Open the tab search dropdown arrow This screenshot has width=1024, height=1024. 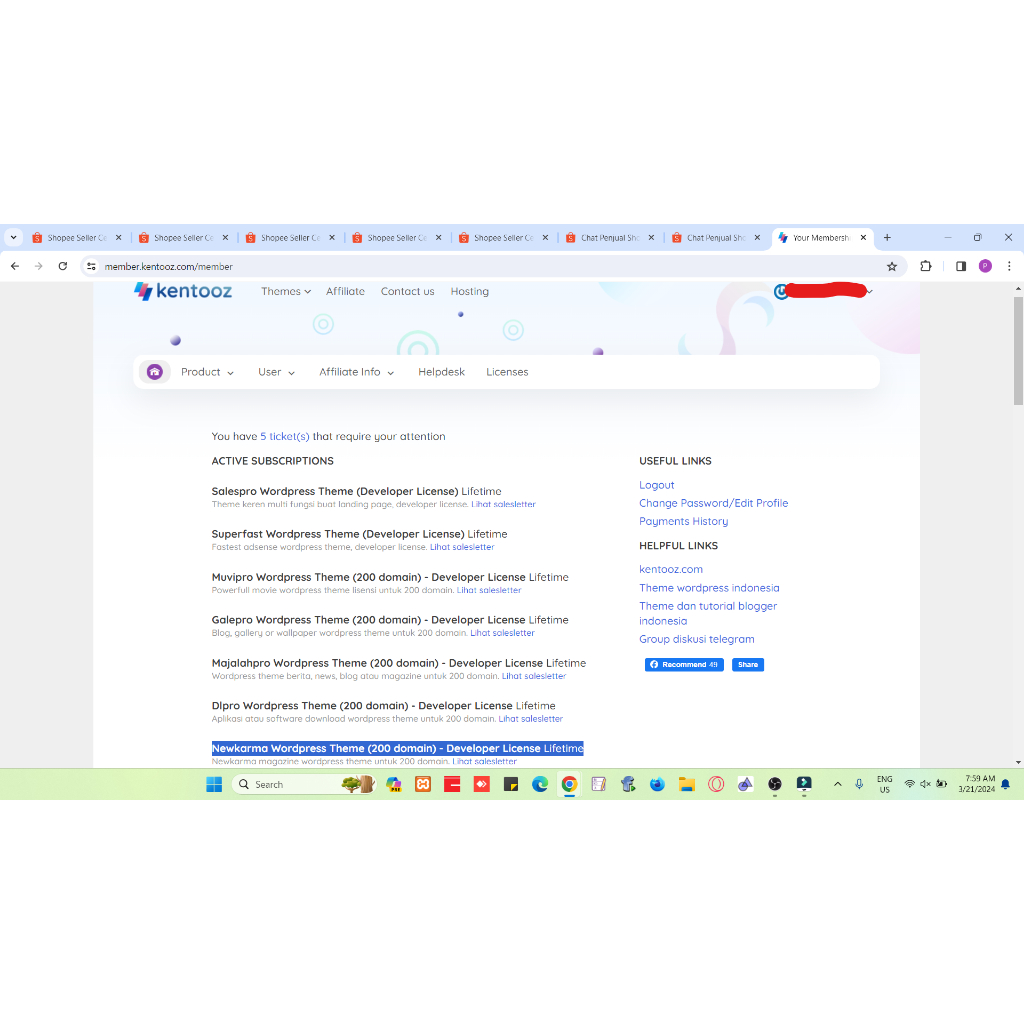click(13, 238)
